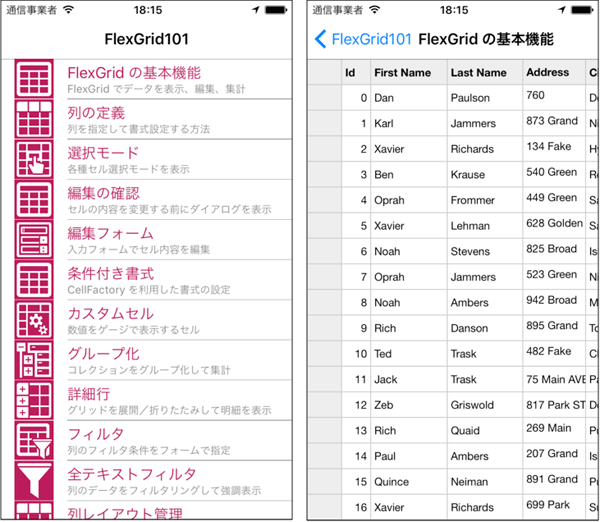
Task: Tap the Address column header
Action: point(554,72)
